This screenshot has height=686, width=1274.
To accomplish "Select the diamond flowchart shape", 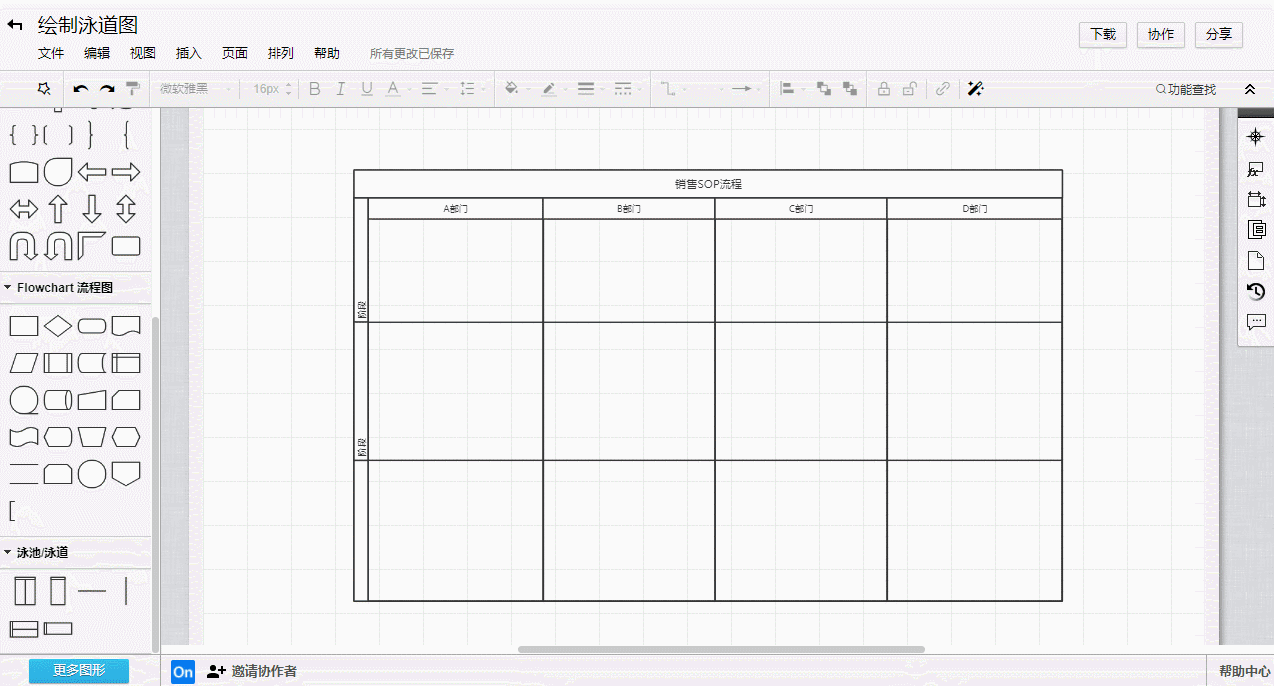I will [57, 325].
